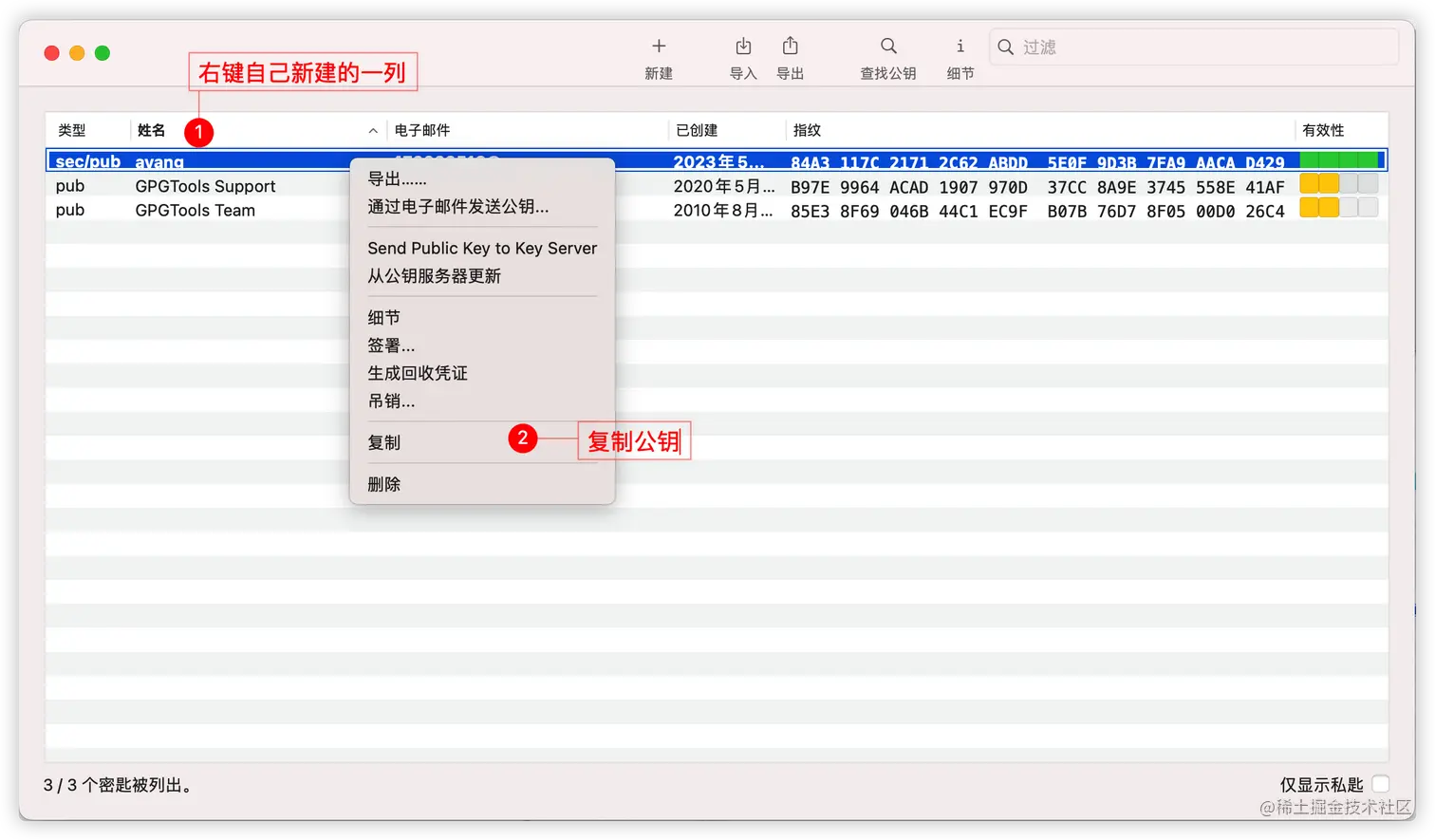
Task: Choose 删除 in the context menu
Action: pyautogui.click(x=482, y=484)
